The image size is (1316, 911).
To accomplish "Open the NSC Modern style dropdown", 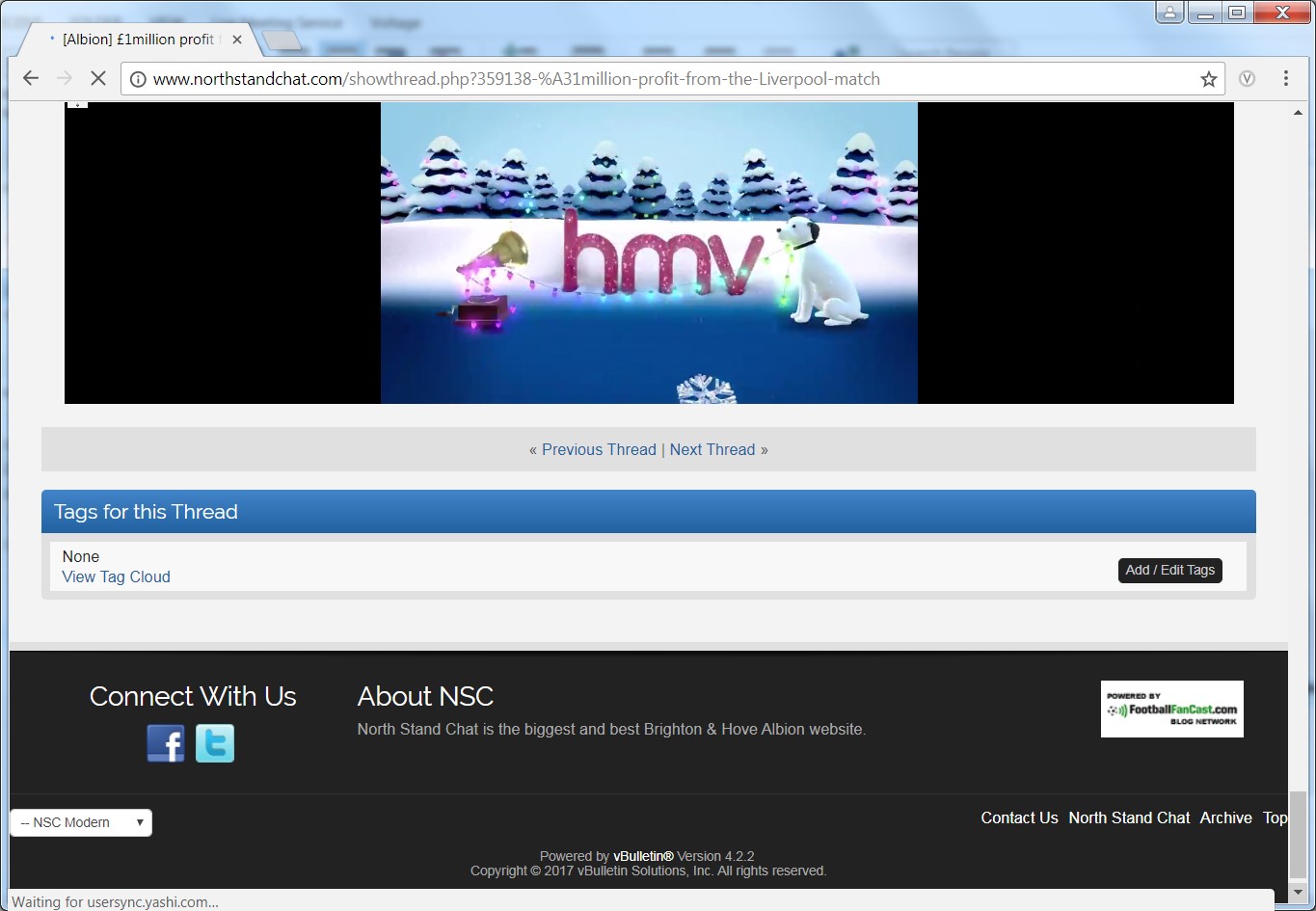I will point(81,822).
